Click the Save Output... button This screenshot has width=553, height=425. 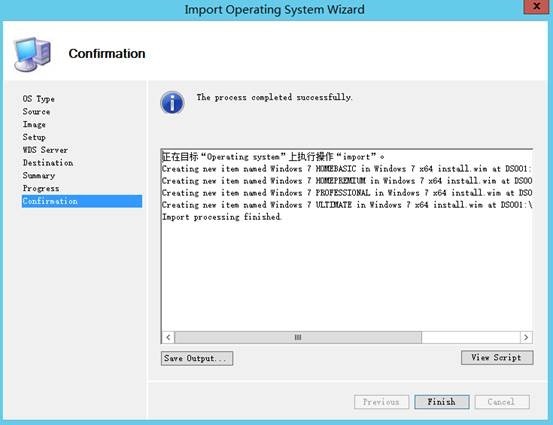(197, 358)
